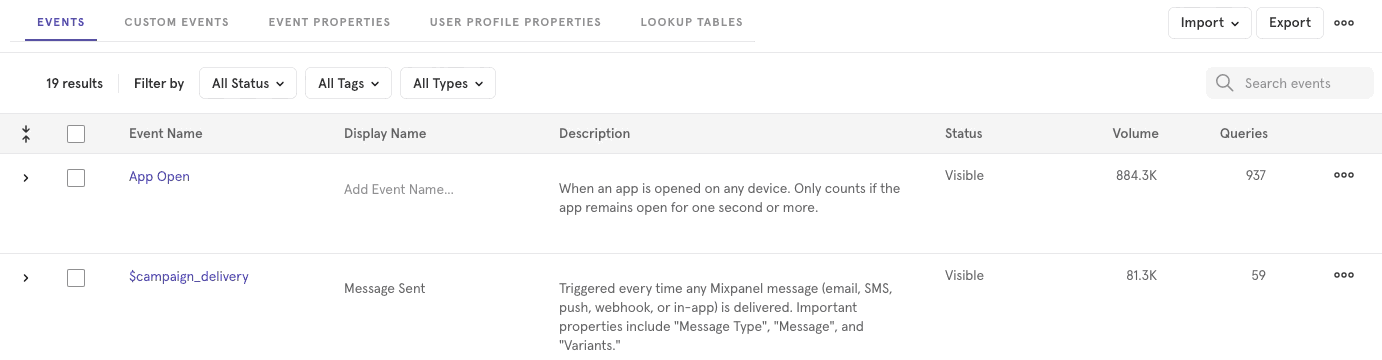Click the search magnifier icon

tap(1224, 83)
